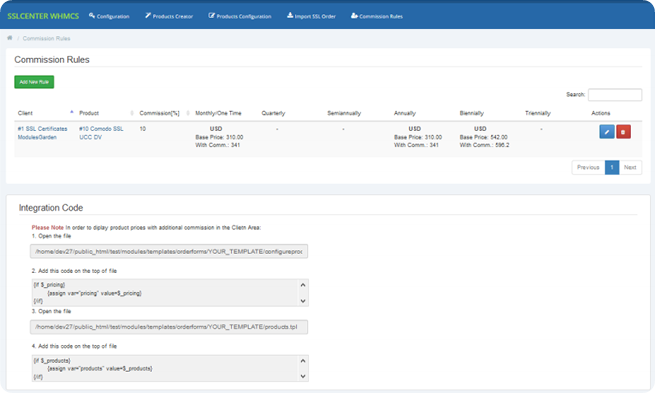Click the Semiannually column header
This screenshot has width=655, height=393.
click(344, 113)
